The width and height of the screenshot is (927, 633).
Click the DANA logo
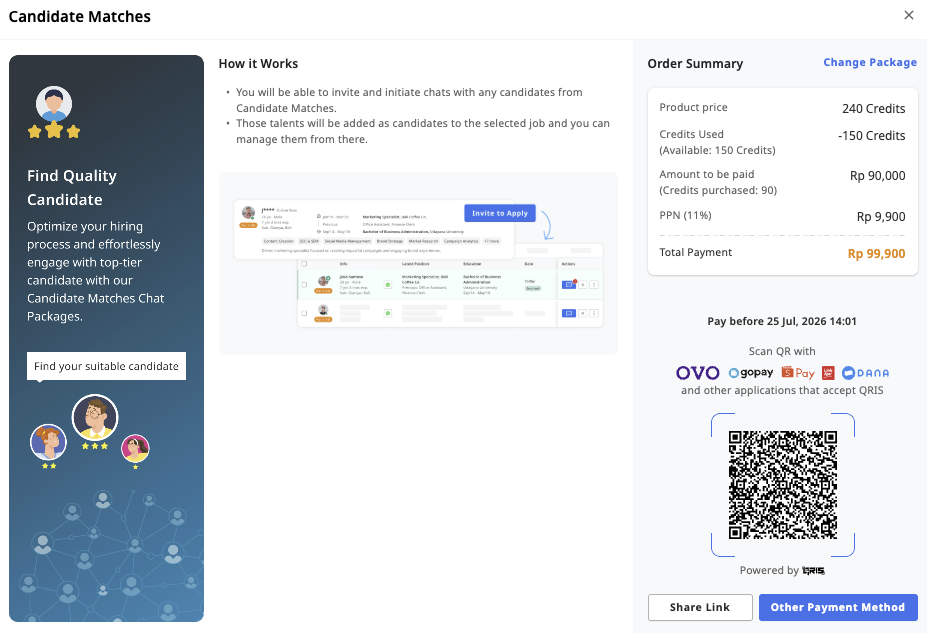(x=866, y=373)
